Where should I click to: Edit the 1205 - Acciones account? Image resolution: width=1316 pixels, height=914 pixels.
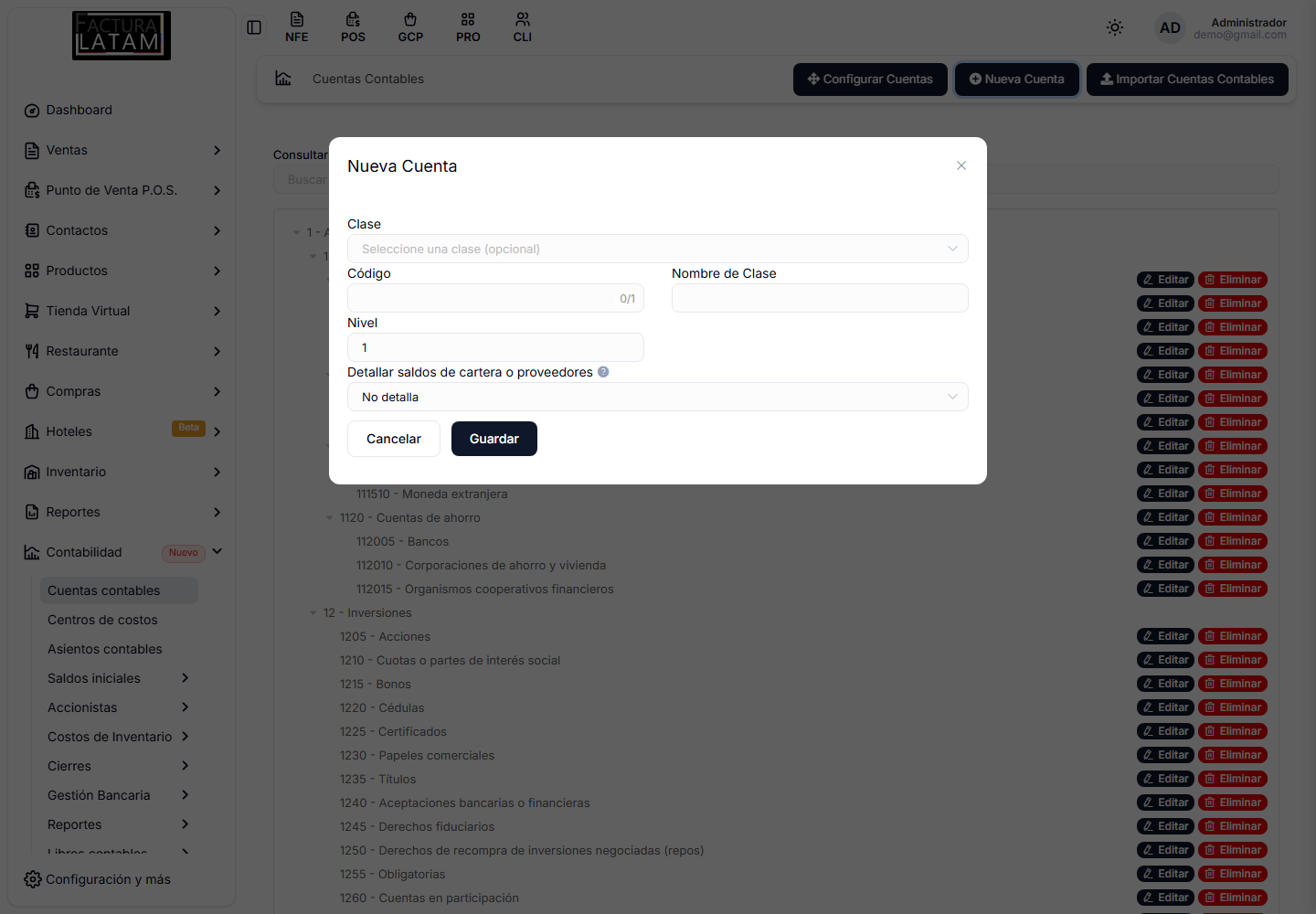click(x=1165, y=636)
